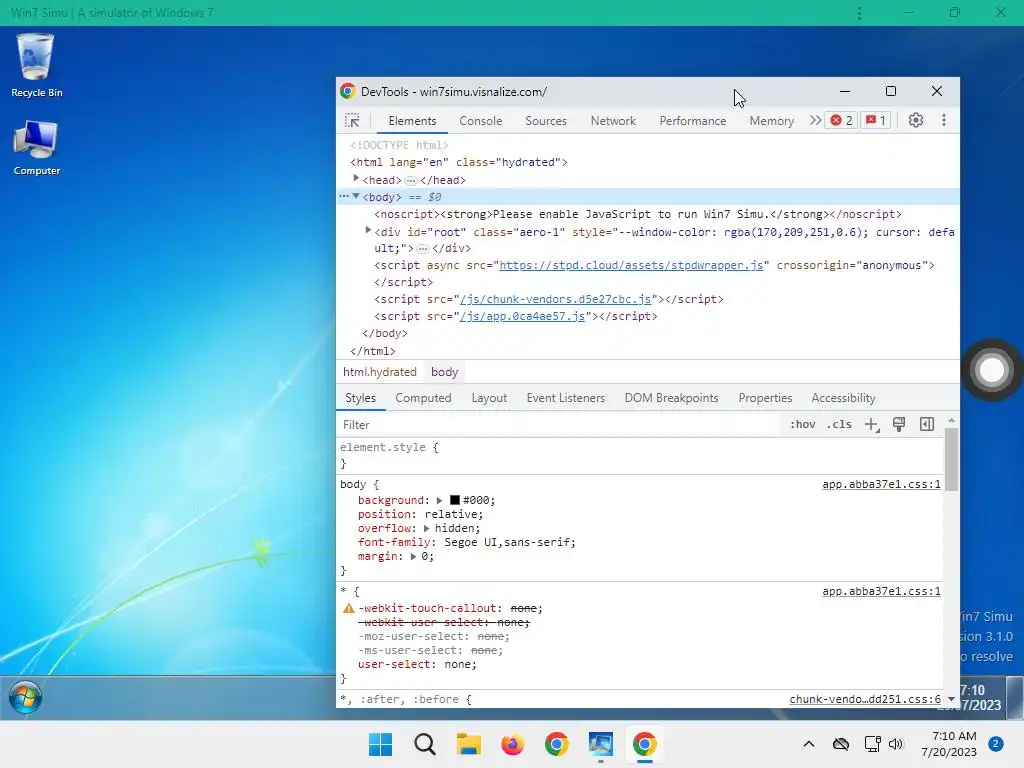Click the issues count badge
Image resolution: width=1024 pixels, height=768 pixels.
coord(876,120)
